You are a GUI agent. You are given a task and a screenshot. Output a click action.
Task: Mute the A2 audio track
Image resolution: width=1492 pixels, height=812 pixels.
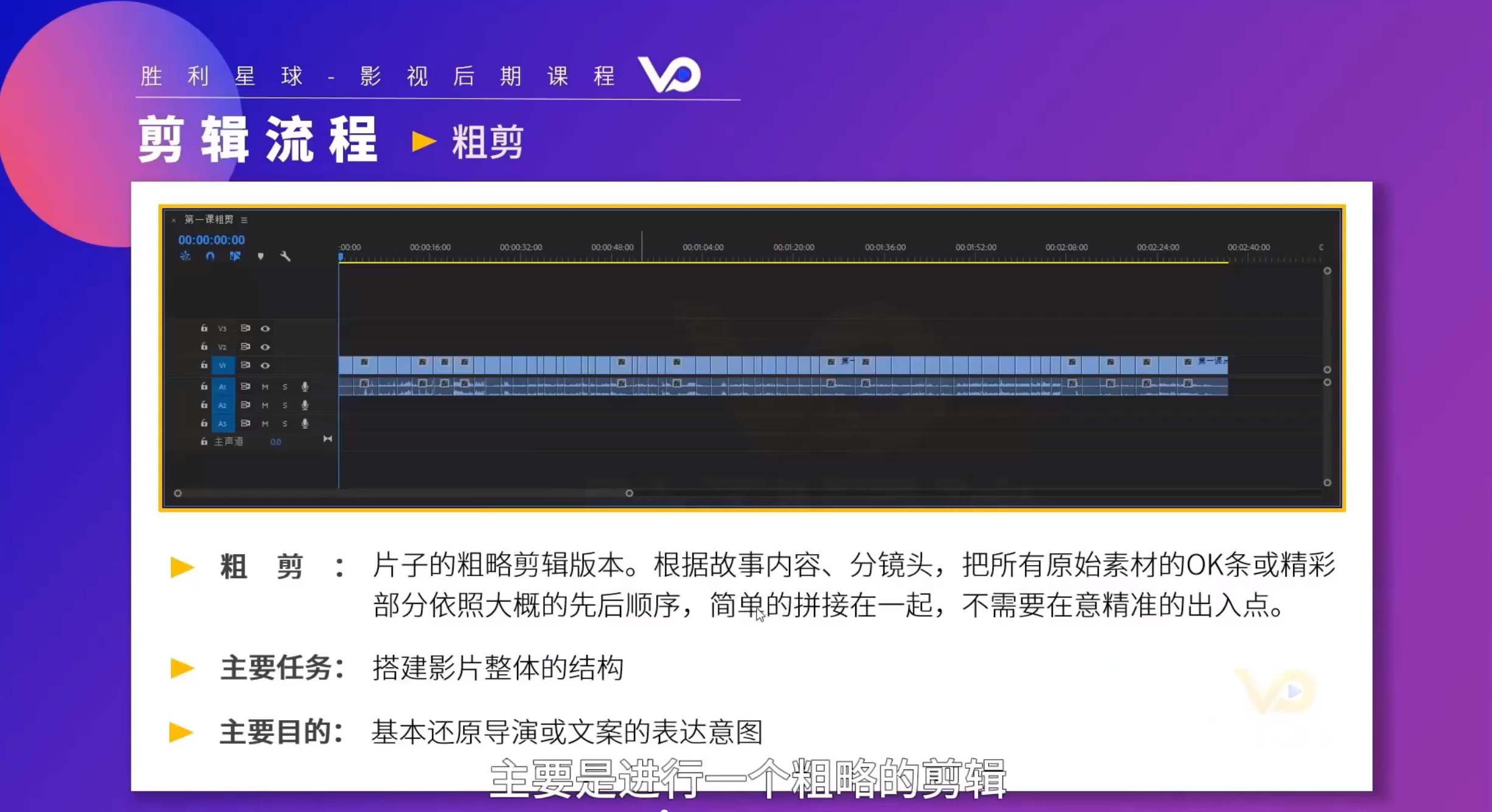click(265, 405)
